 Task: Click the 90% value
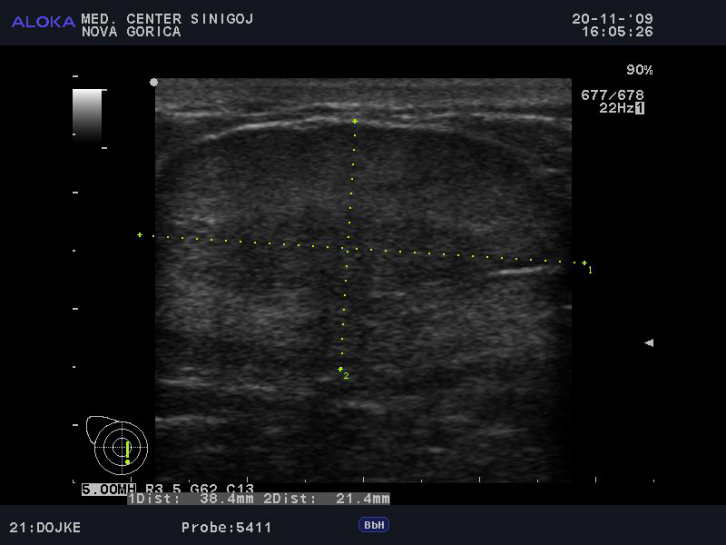pos(639,70)
